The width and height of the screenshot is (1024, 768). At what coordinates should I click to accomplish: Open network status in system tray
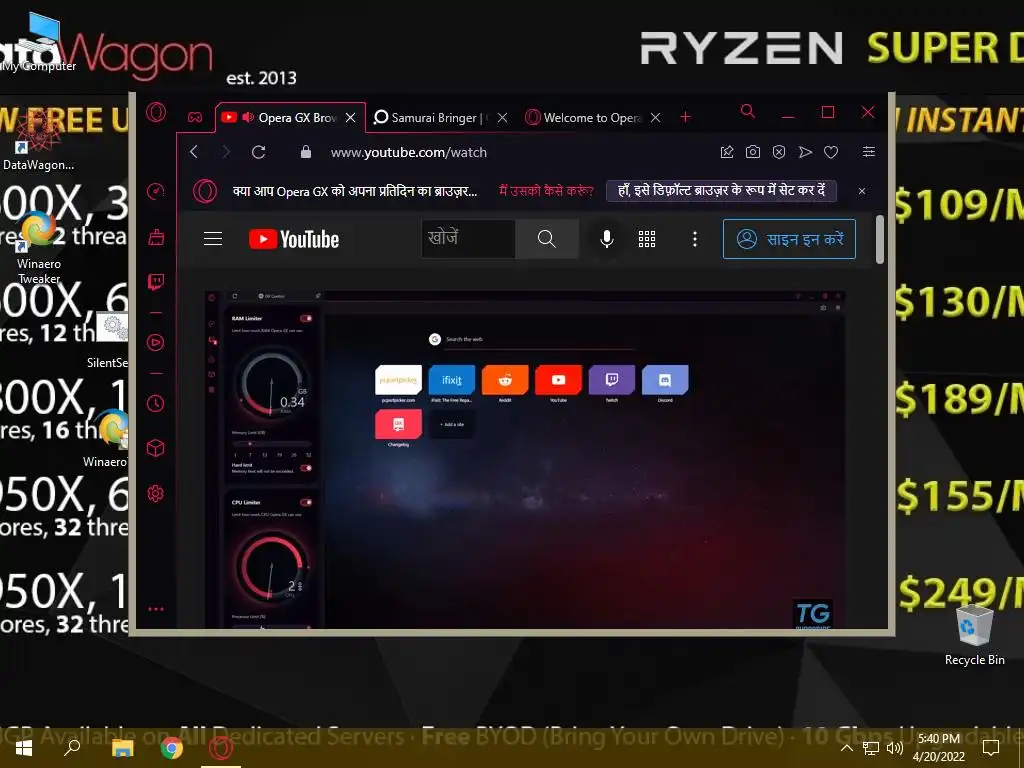click(871, 748)
